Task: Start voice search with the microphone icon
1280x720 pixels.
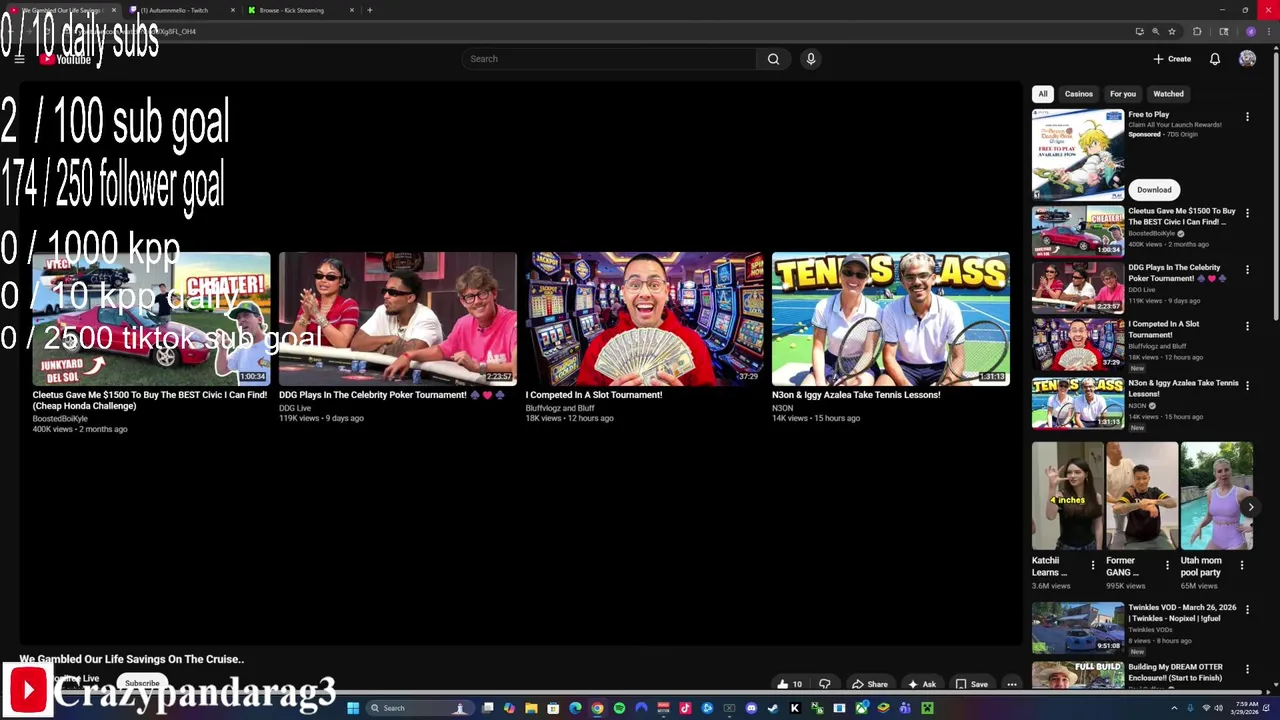Action: (811, 59)
